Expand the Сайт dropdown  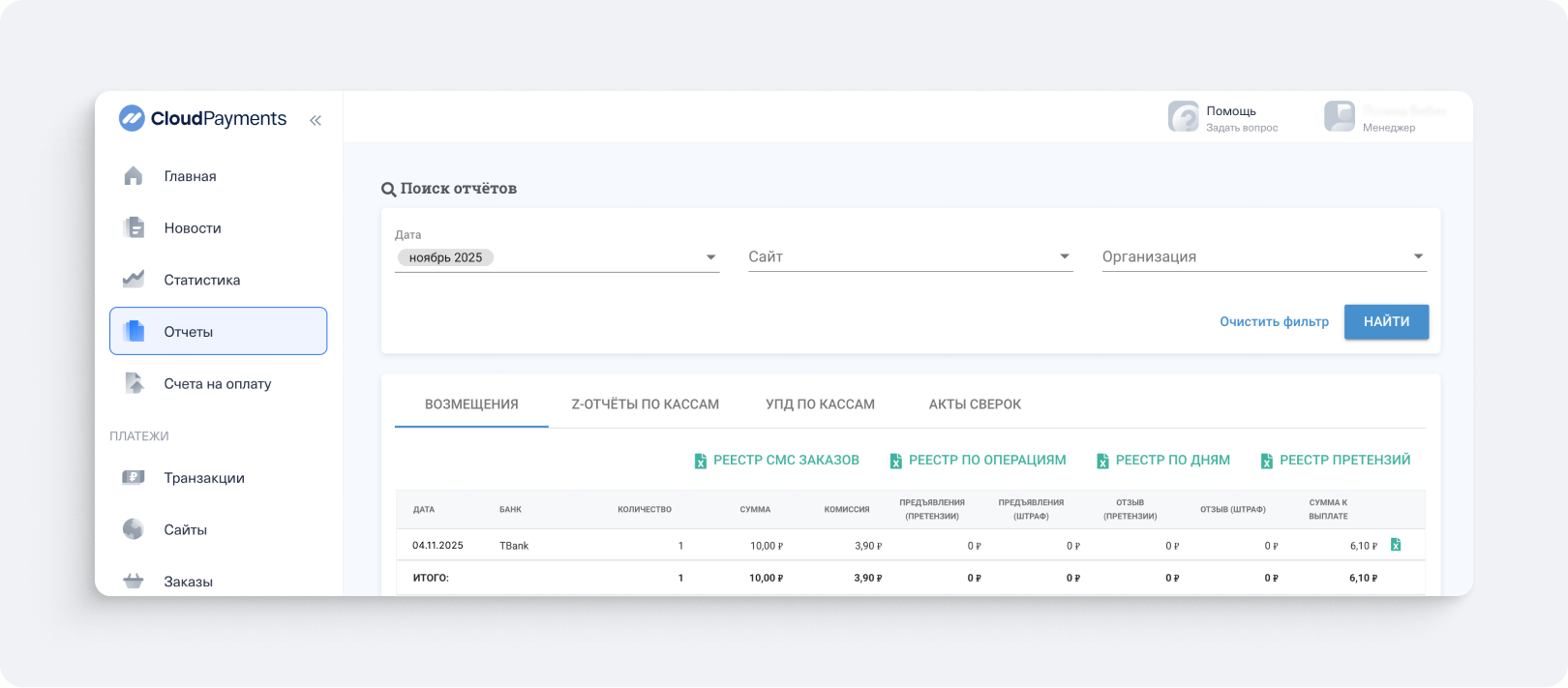pyautogui.click(x=1064, y=257)
